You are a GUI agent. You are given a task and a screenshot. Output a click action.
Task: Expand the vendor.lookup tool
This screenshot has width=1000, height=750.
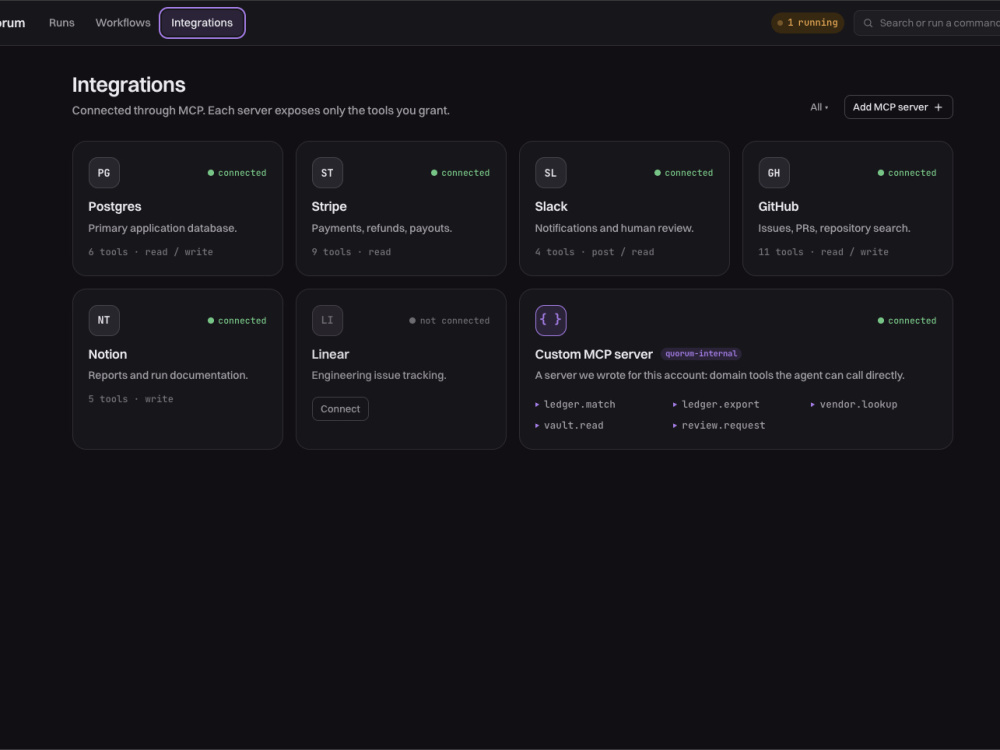click(x=854, y=404)
